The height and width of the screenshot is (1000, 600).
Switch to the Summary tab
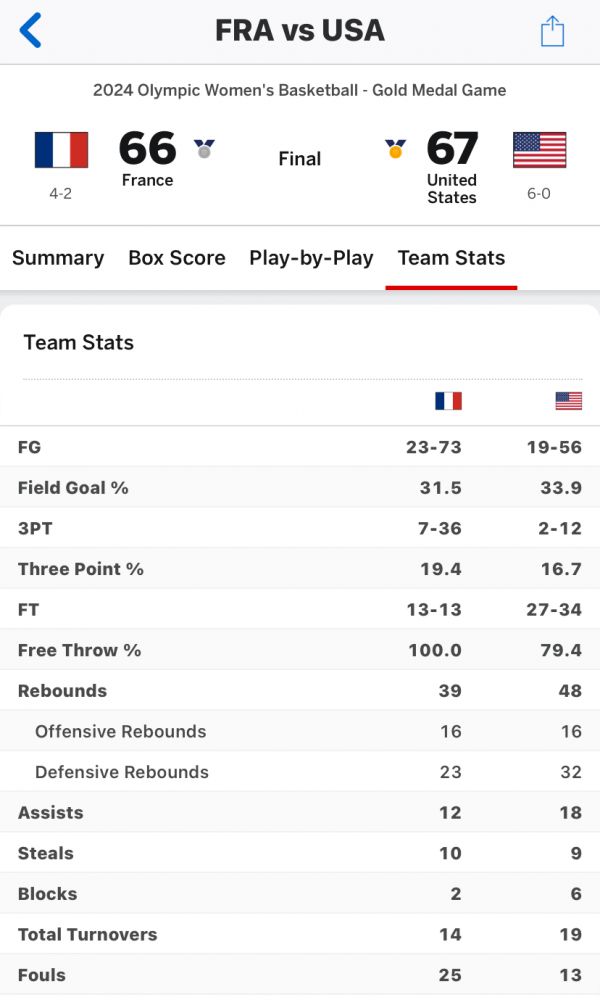coord(58,258)
